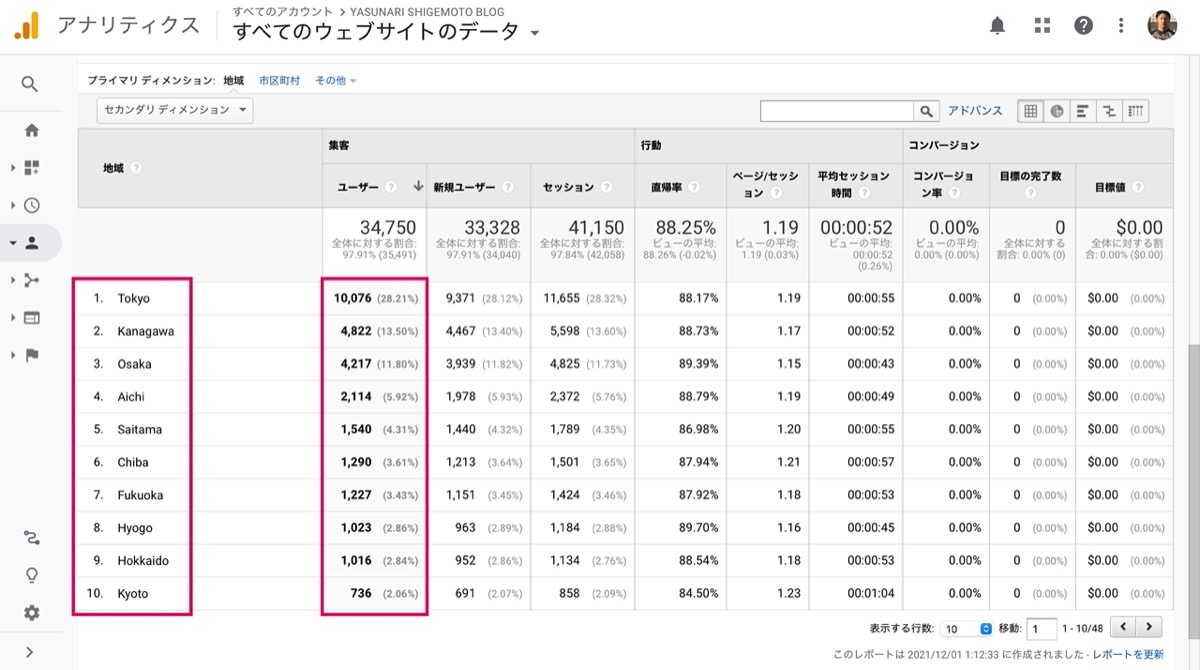The image size is (1200, 670).
Task: Open the Google apps grid
Action: [x=1042, y=26]
